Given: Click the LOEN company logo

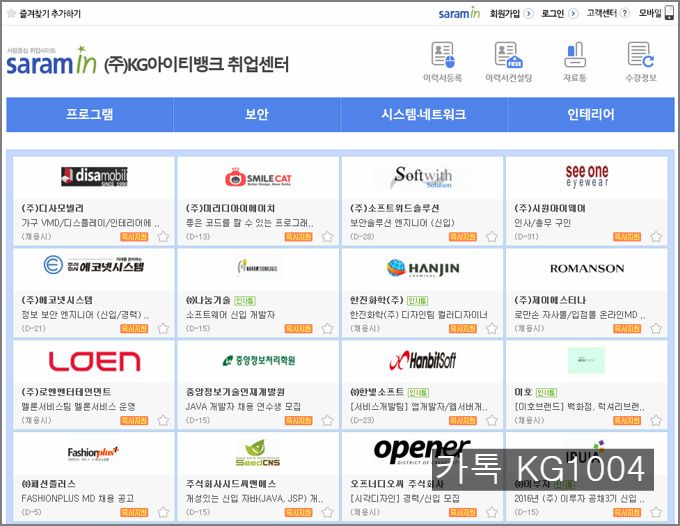Looking at the screenshot, I should (95, 361).
